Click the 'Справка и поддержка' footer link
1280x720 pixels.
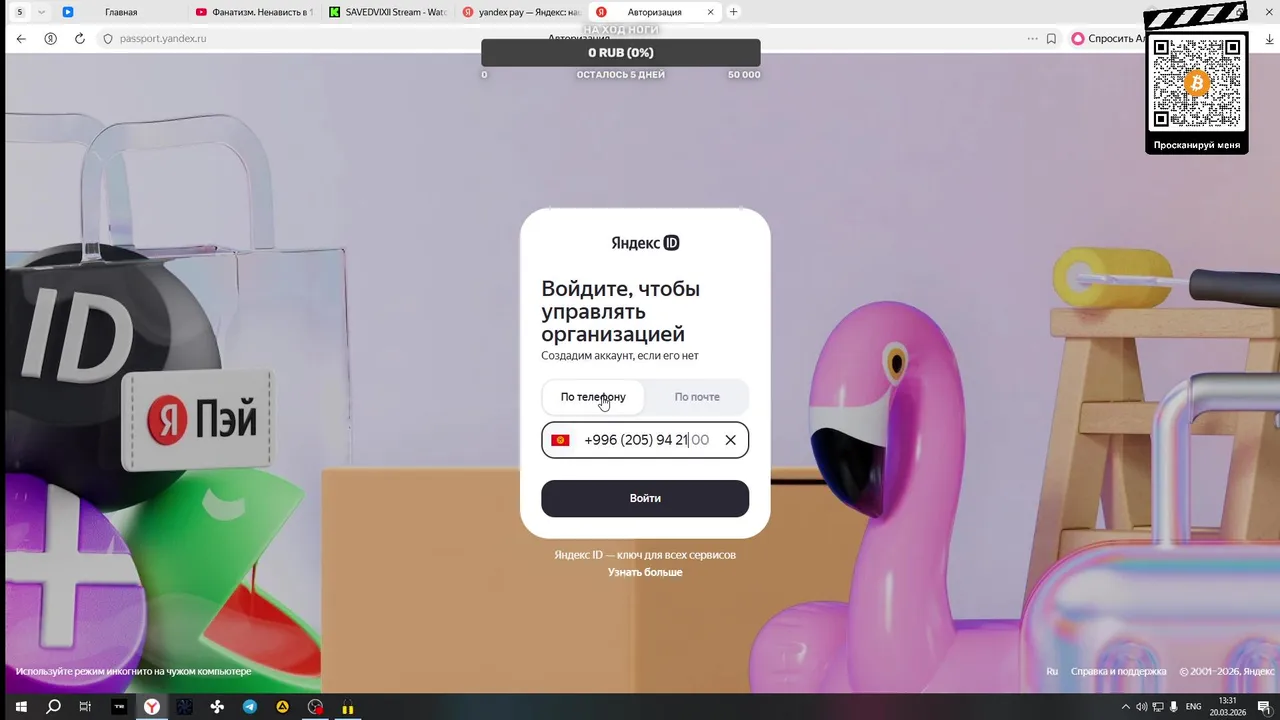click(x=1118, y=671)
